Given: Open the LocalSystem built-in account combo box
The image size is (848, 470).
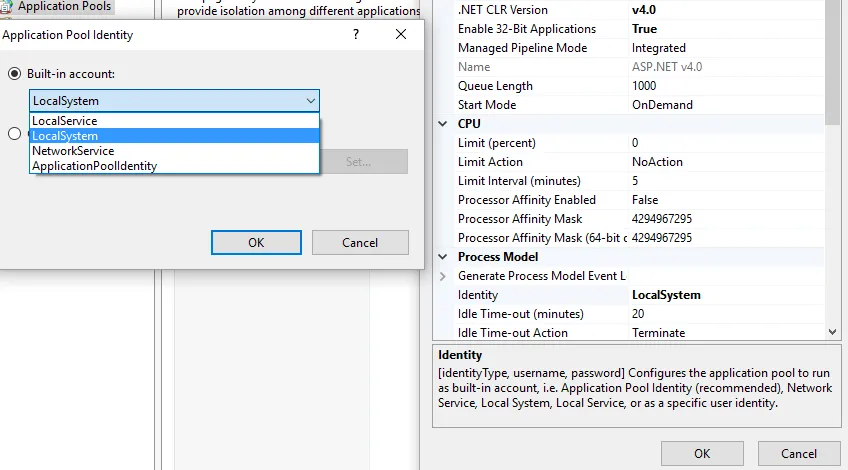Looking at the screenshot, I should coord(174,101).
